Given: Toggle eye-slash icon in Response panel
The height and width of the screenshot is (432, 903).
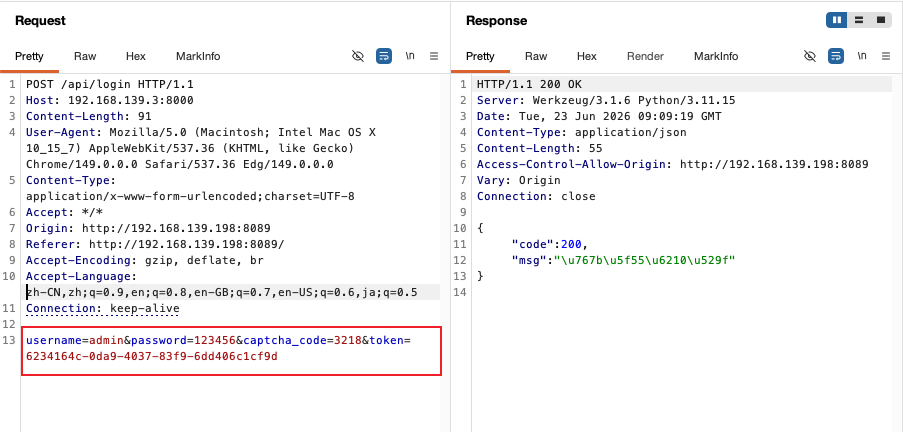Looking at the screenshot, I should 810,56.
